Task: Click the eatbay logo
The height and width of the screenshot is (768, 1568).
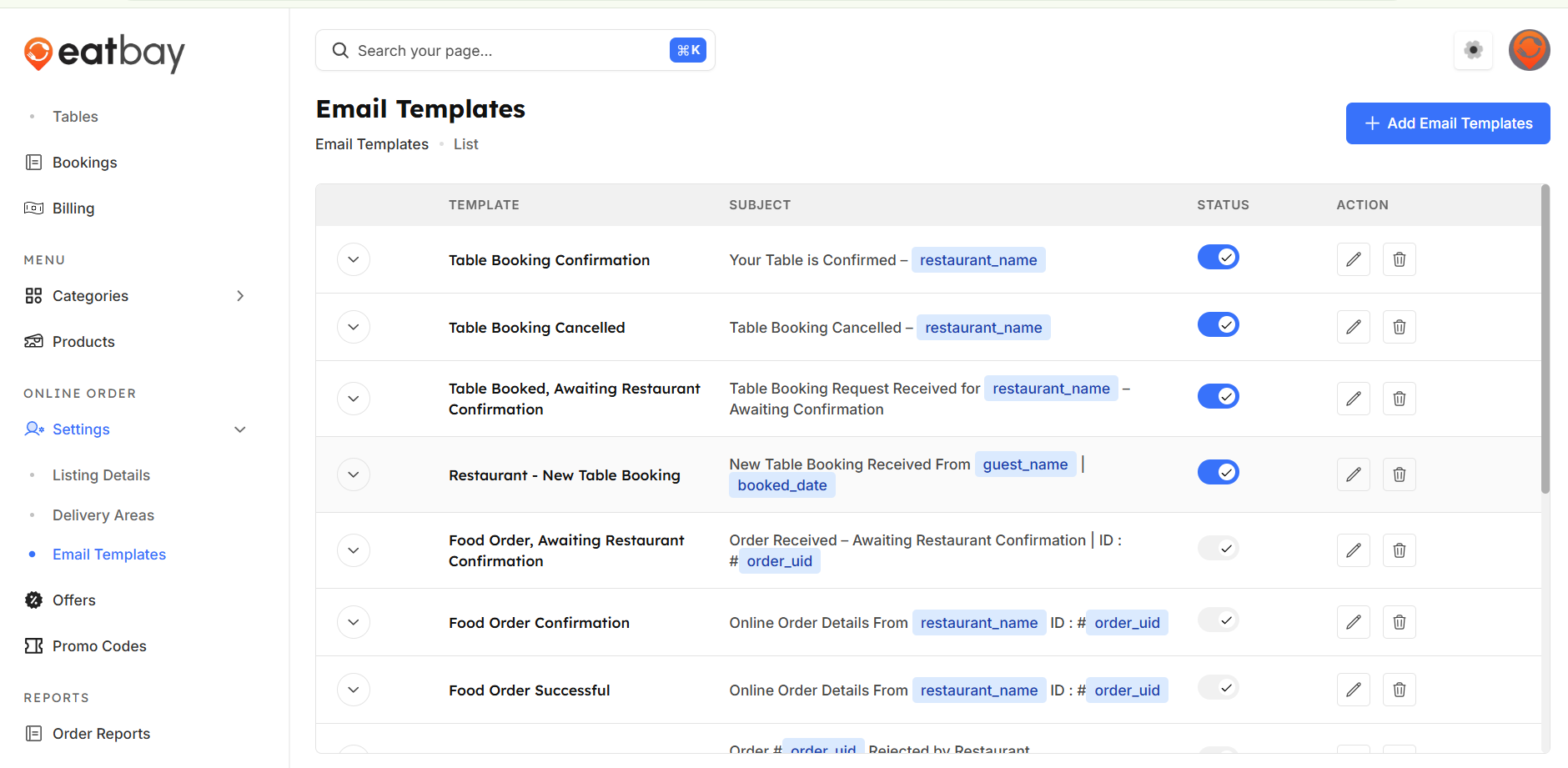Action: click(104, 53)
